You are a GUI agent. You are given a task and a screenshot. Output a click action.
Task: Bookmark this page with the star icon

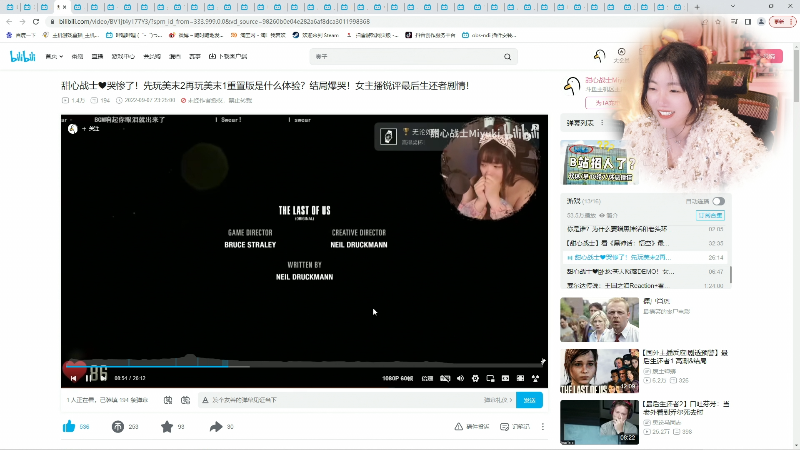718,21
